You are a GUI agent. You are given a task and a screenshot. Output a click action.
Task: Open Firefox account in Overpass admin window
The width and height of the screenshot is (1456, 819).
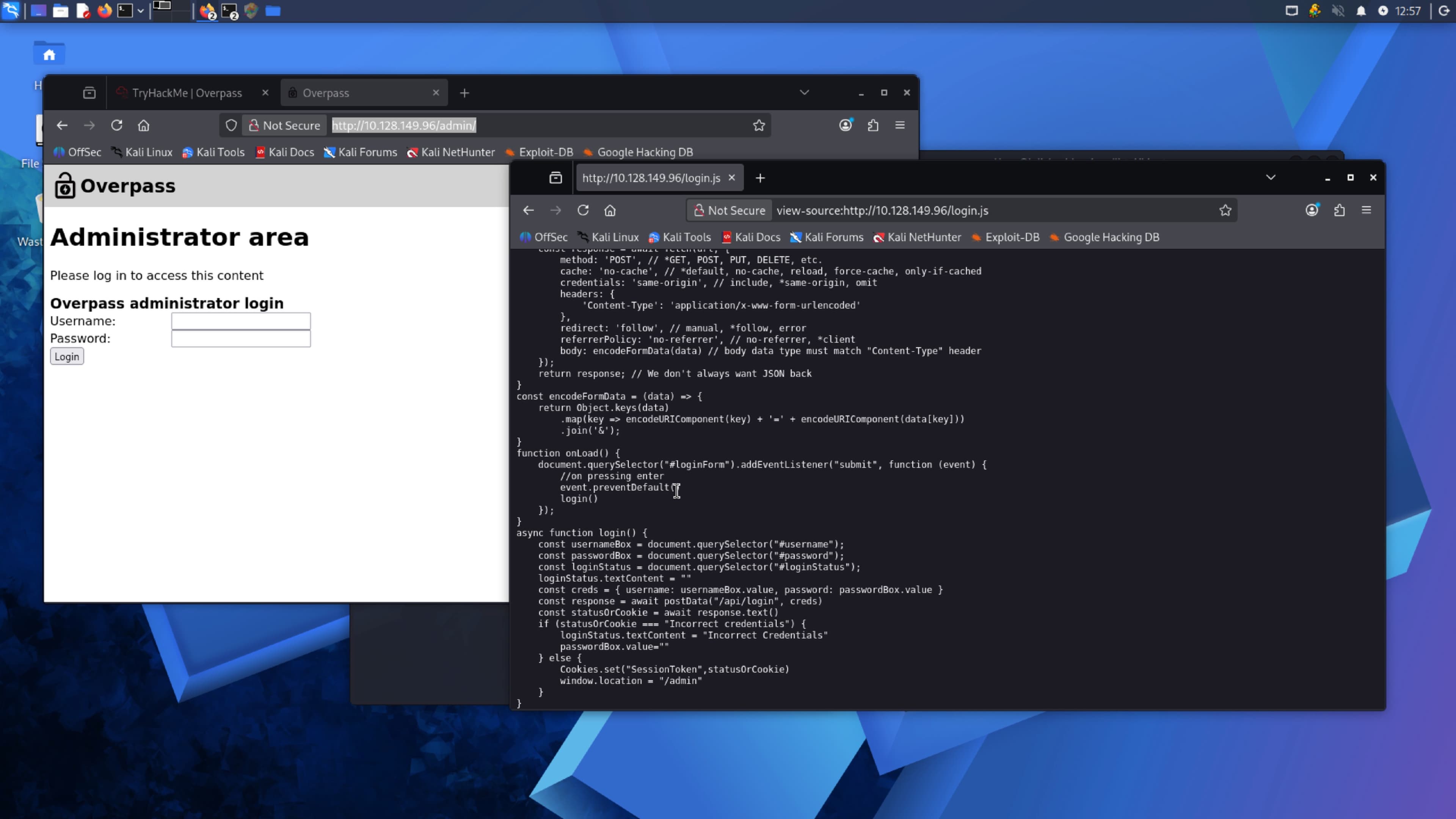click(846, 125)
